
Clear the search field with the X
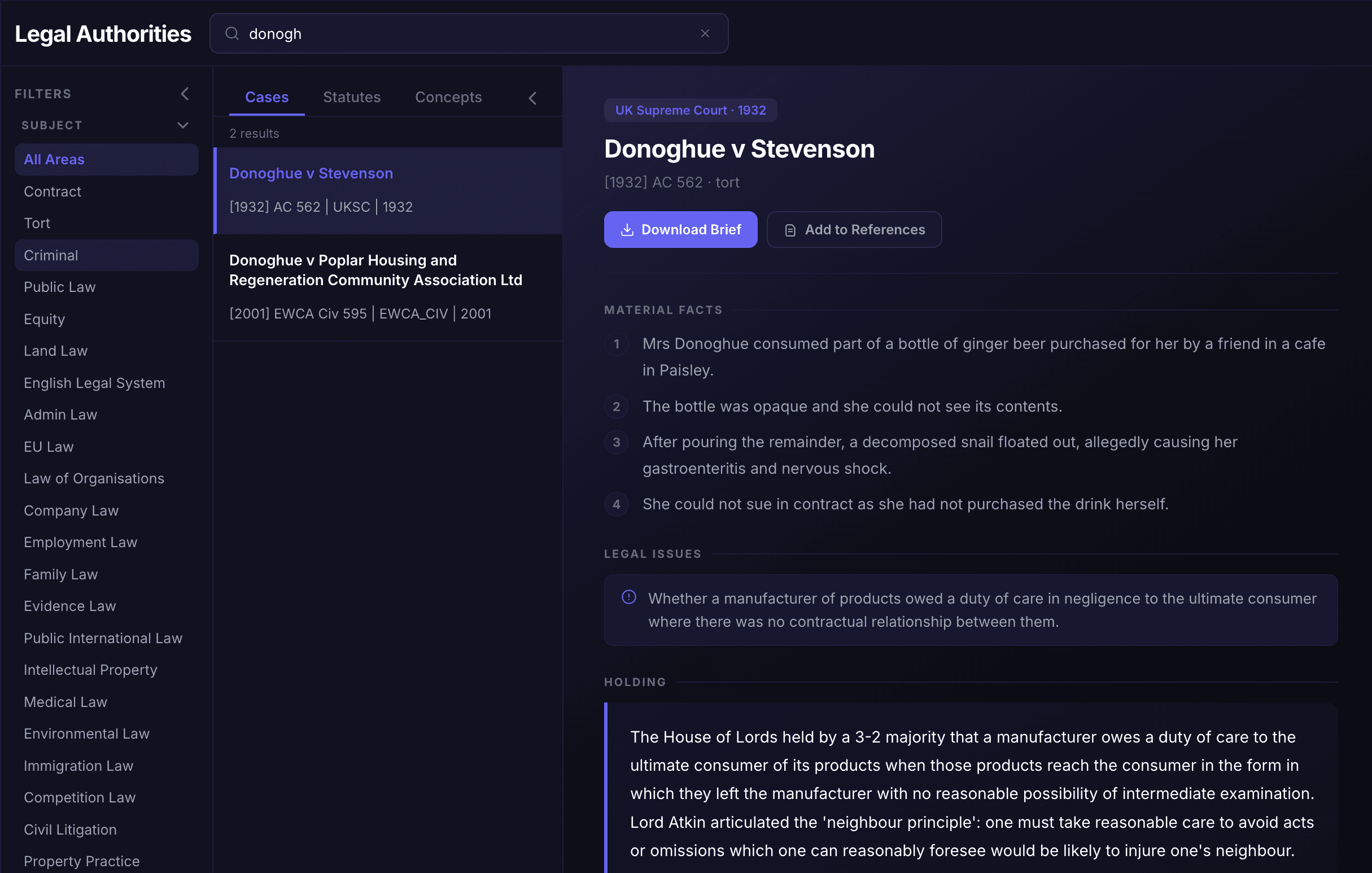click(705, 34)
